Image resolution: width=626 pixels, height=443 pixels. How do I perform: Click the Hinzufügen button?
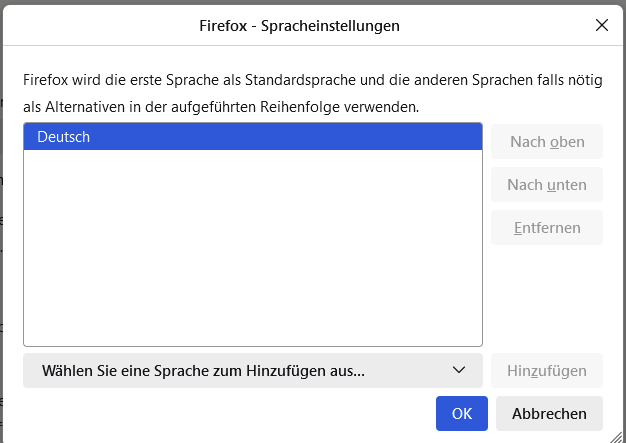(547, 370)
